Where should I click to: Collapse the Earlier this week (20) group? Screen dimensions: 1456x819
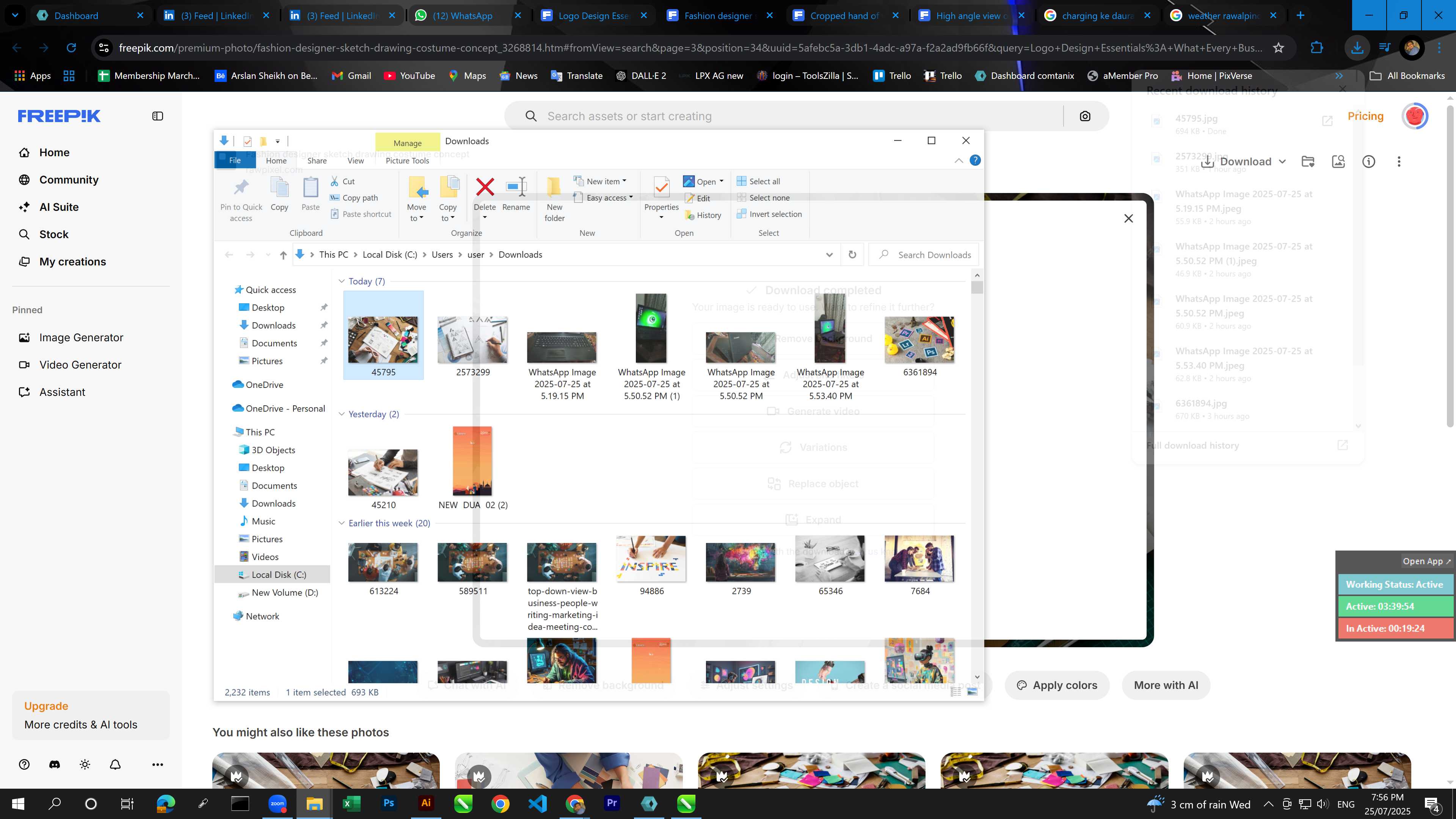pos(341,523)
